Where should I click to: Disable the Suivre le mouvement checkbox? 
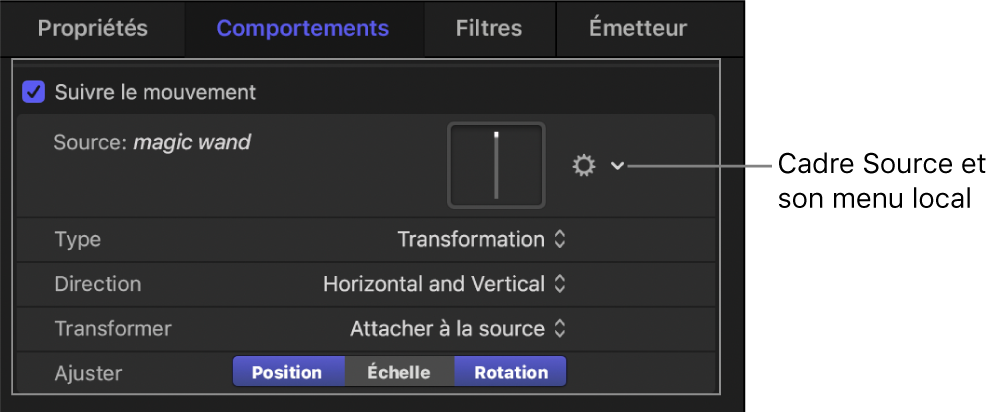34,92
